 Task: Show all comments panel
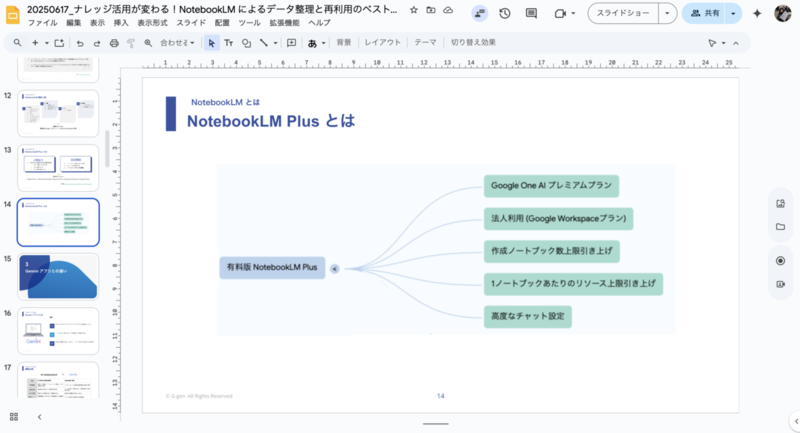pyautogui.click(x=531, y=14)
